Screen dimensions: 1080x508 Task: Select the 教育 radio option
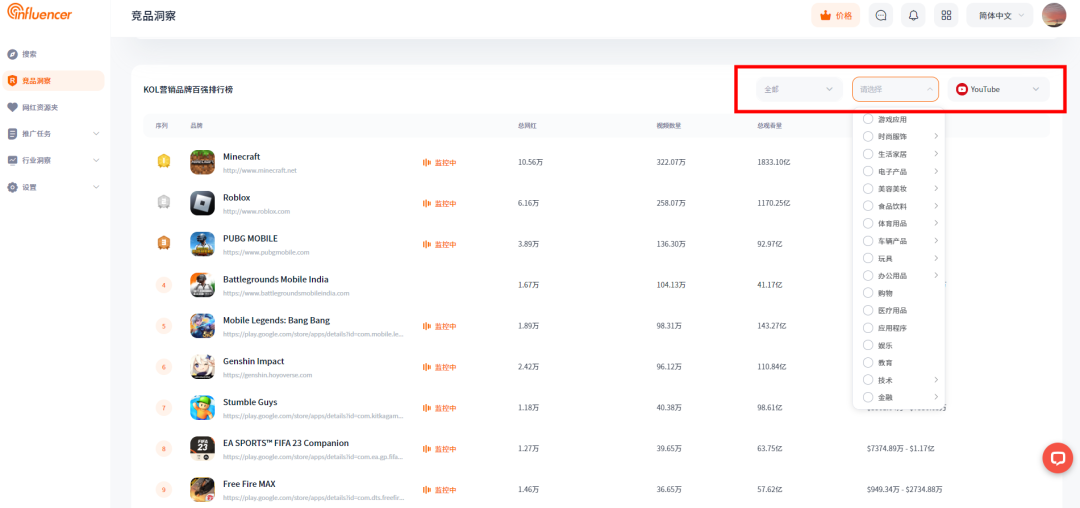coord(868,362)
